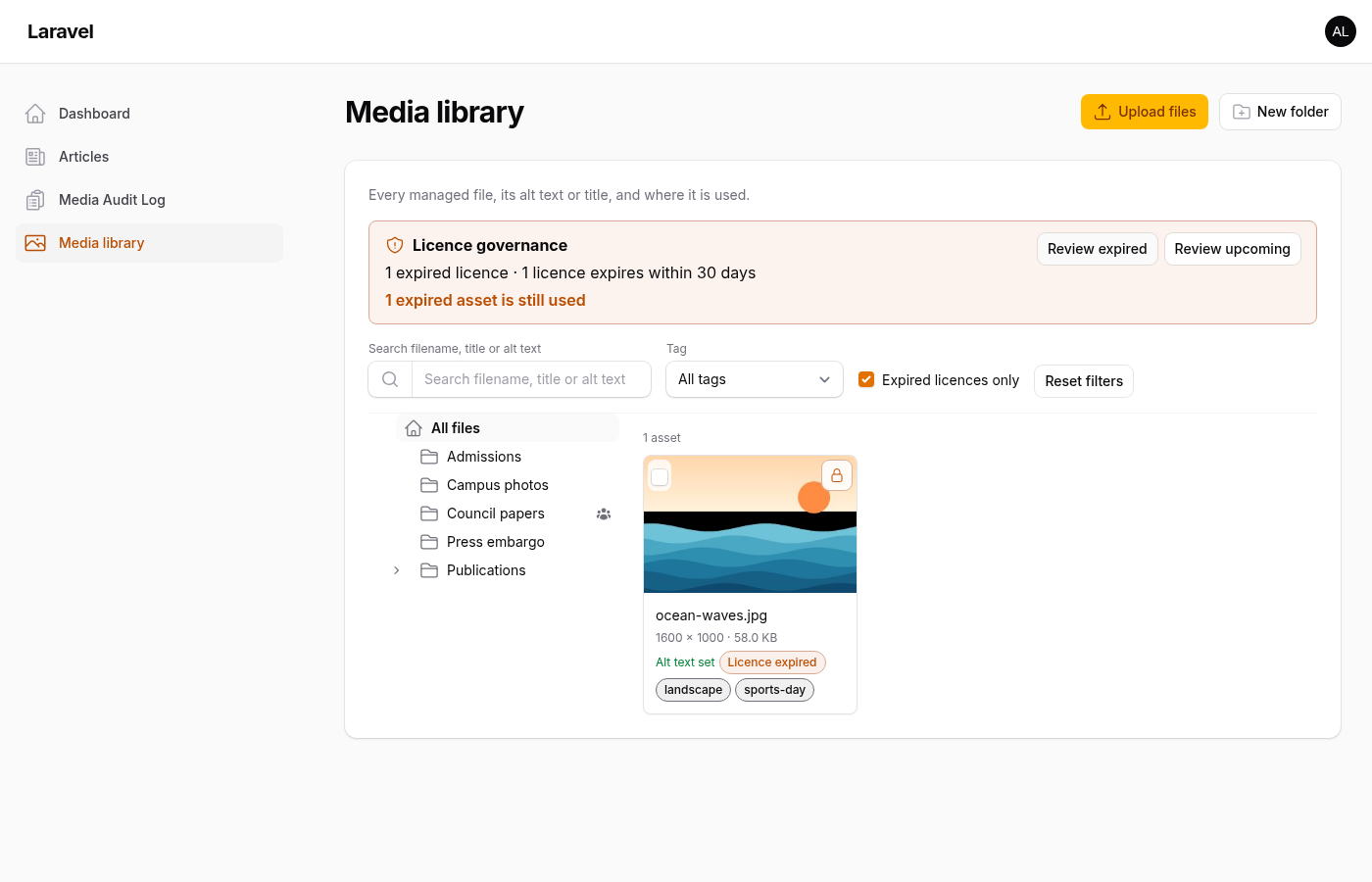The image size is (1372, 882).
Task: Click the Media Audit Log clipboard icon
Action: [x=35, y=200]
